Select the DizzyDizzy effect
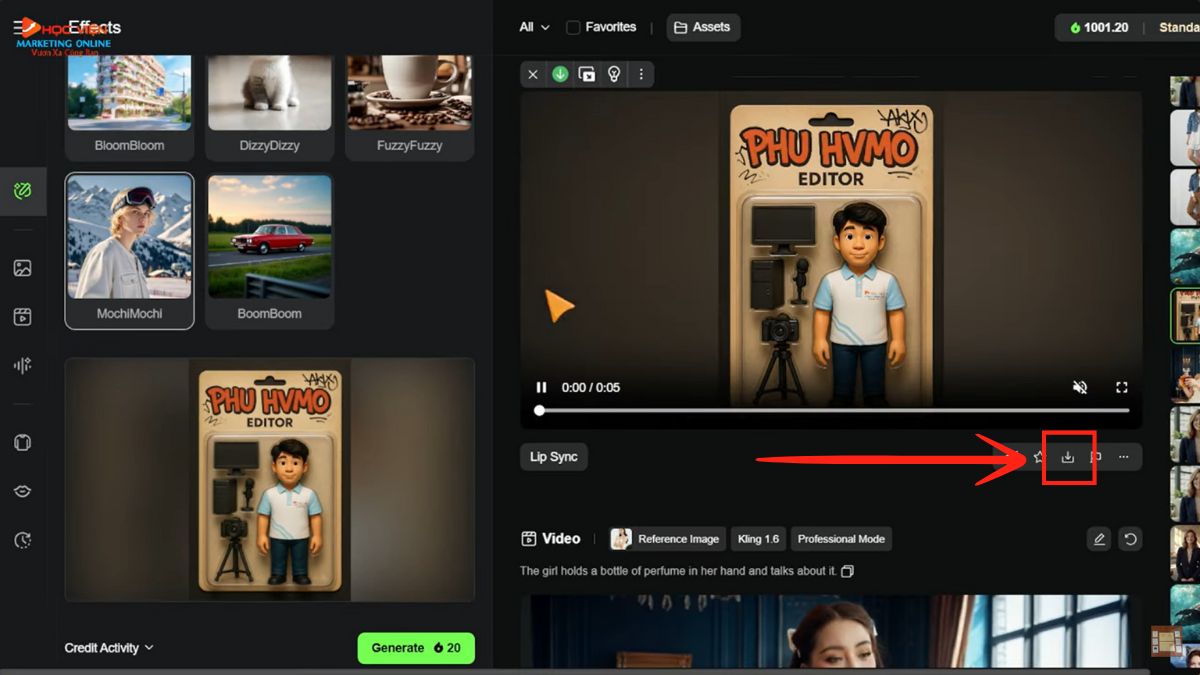The image size is (1200, 675). tap(270, 107)
